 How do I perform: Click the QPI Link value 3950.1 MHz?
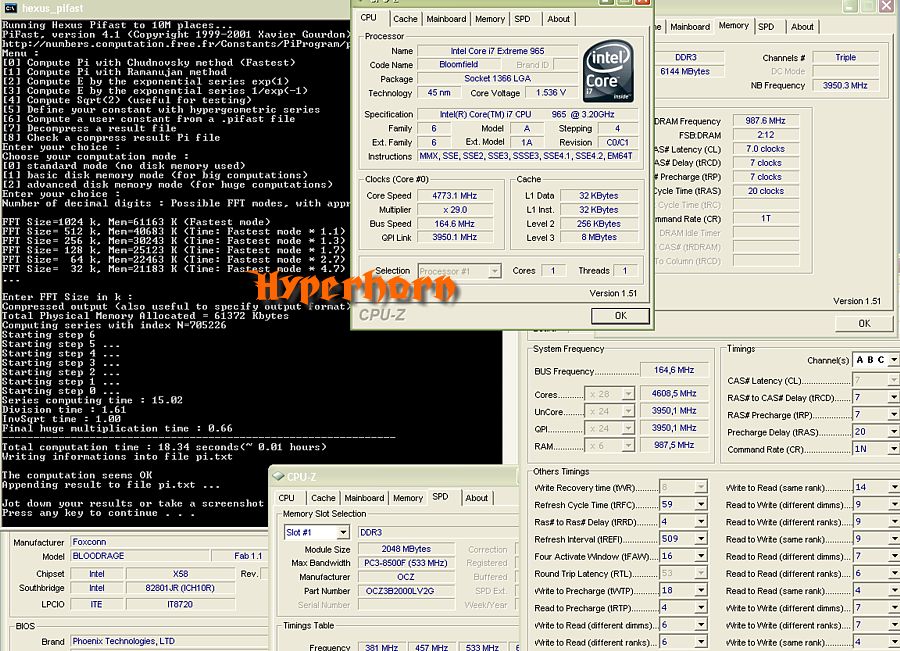click(x=455, y=237)
